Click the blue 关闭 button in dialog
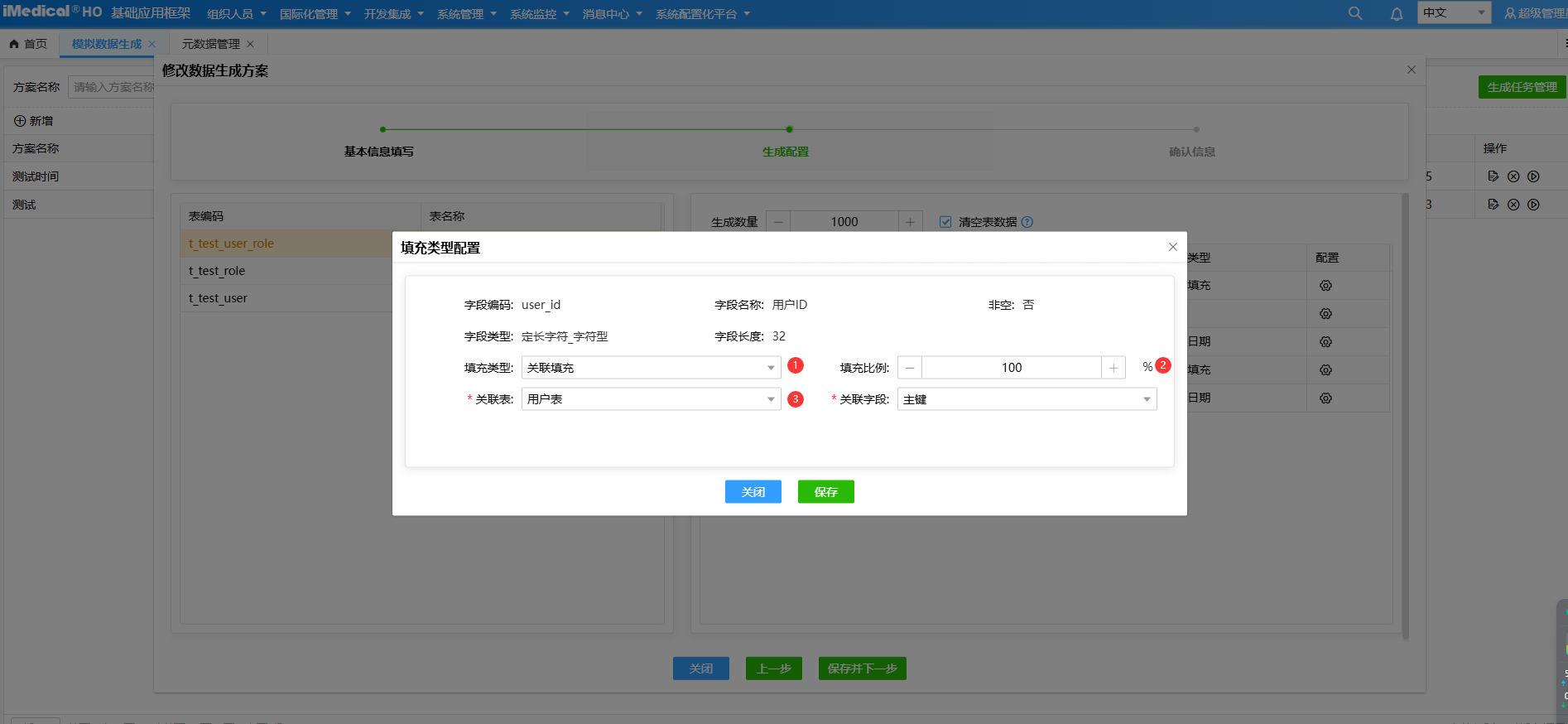 pos(753,492)
